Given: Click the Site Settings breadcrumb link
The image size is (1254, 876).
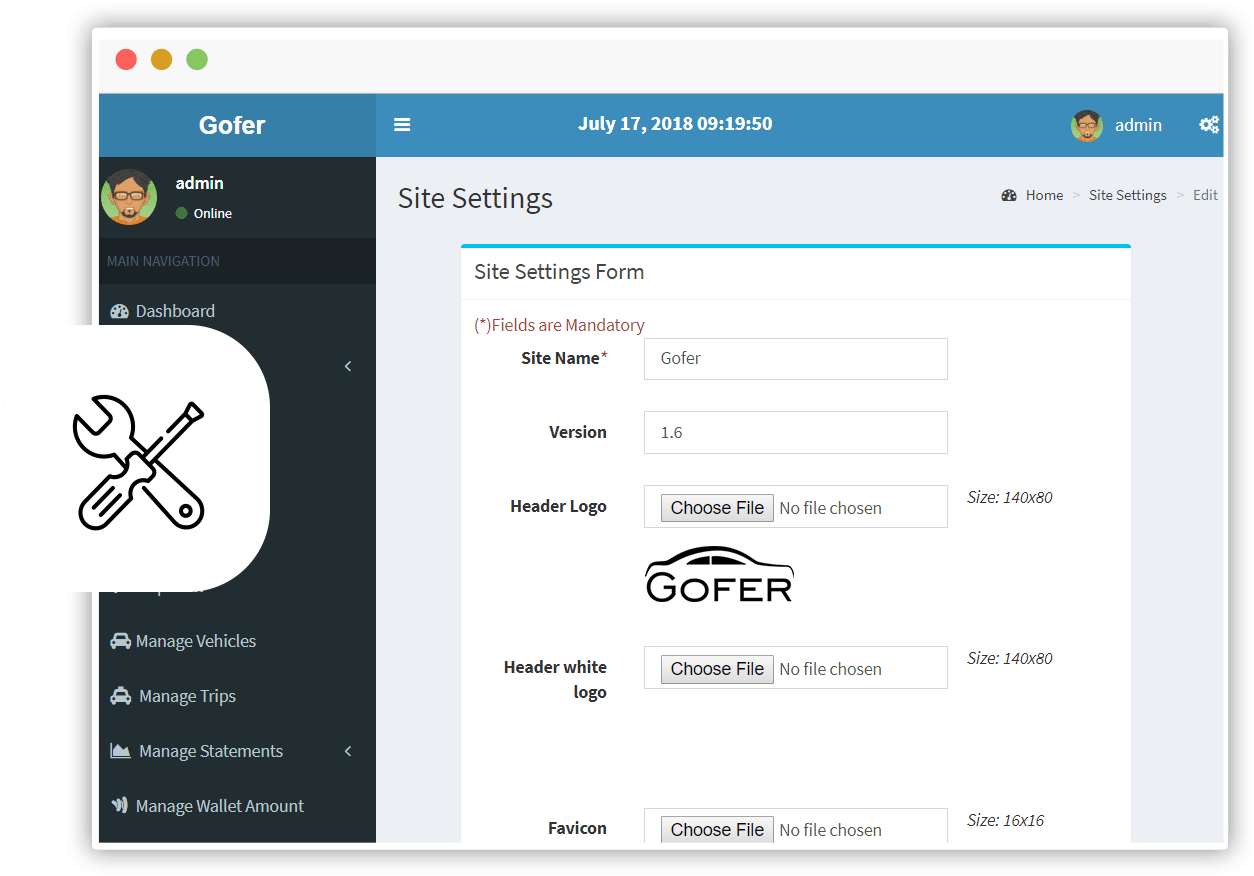Looking at the screenshot, I should pyautogui.click(x=1127, y=195).
